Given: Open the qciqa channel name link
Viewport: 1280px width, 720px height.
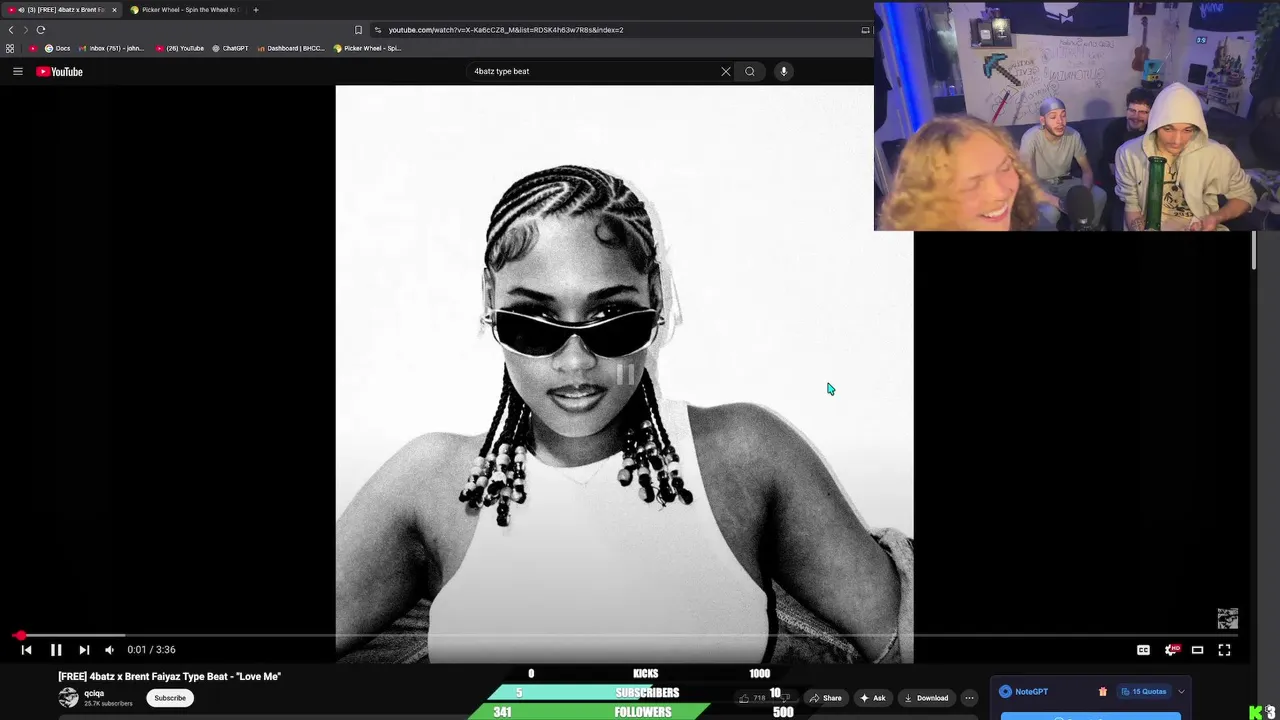Looking at the screenshot, I should click(94, 693).
